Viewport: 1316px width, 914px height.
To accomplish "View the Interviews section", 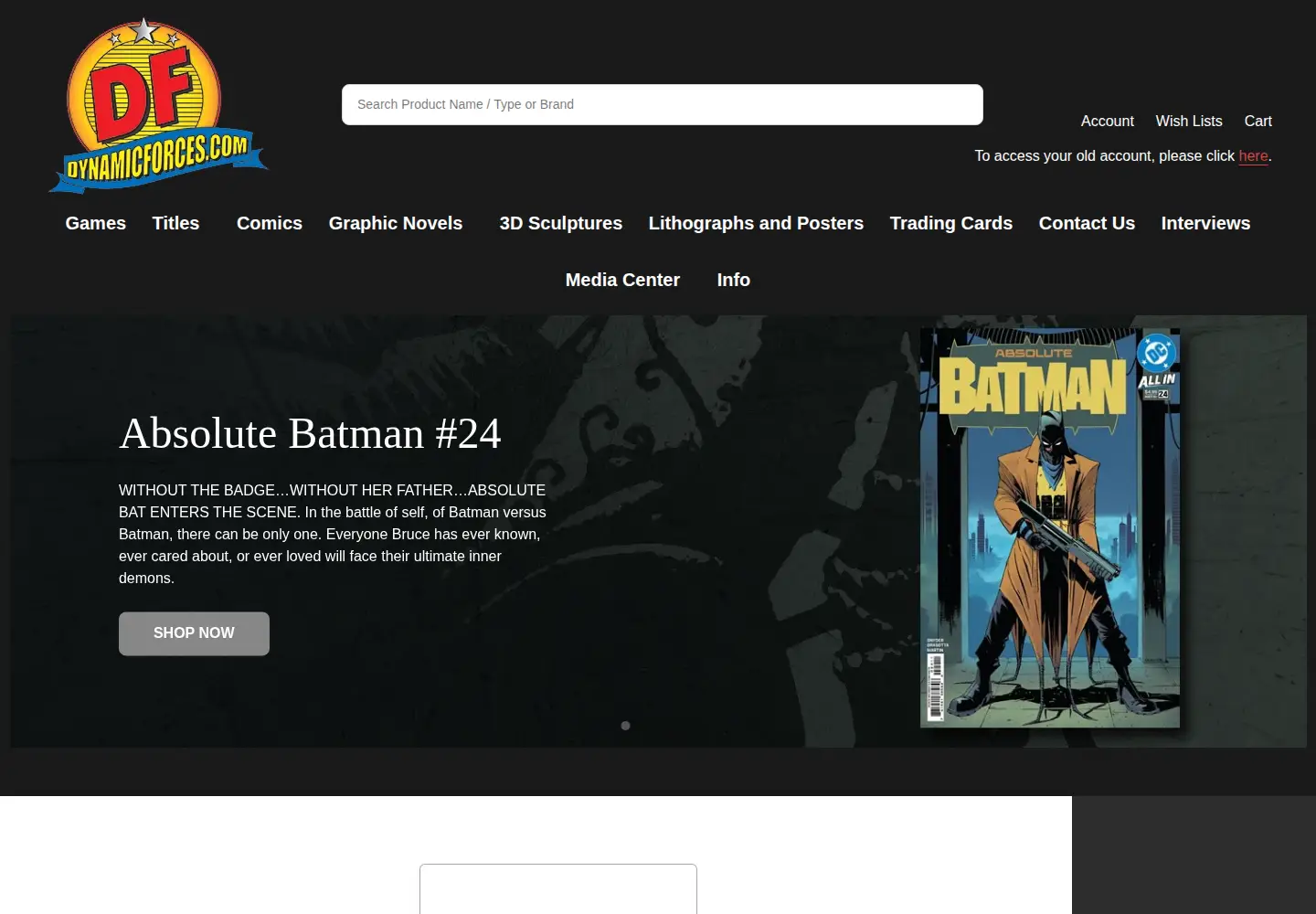I will [1205, 223].
